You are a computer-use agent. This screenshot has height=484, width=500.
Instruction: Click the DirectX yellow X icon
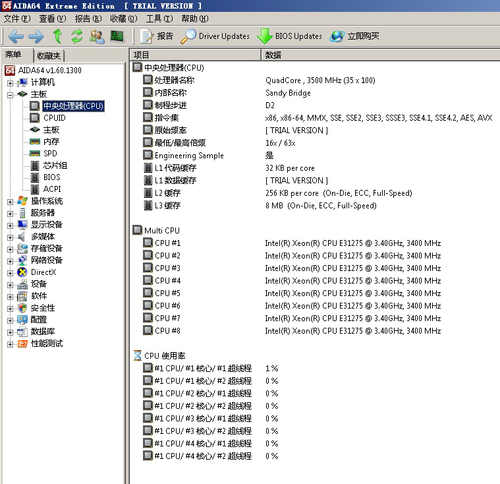[x=22, y=272]
